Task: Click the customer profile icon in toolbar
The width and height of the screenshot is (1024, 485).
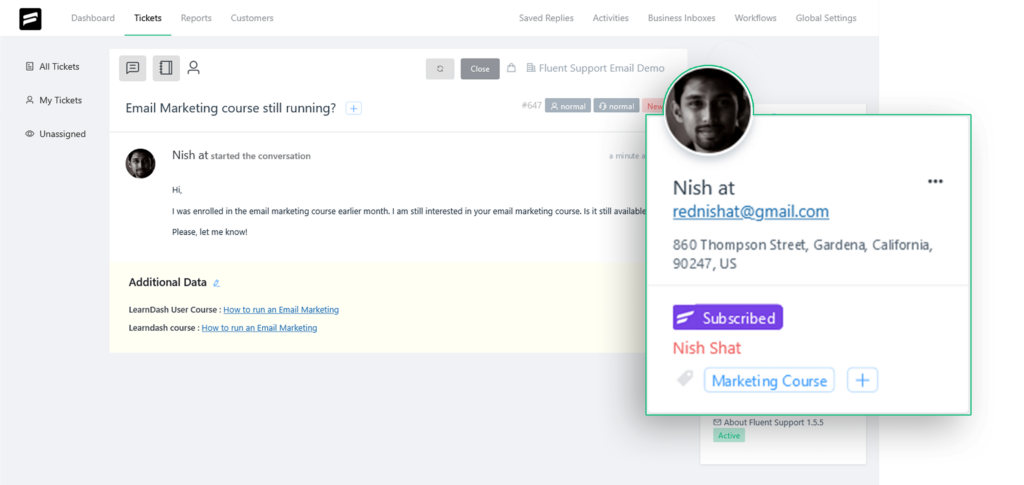Action: pyautogui.click(x=193, y=68)
